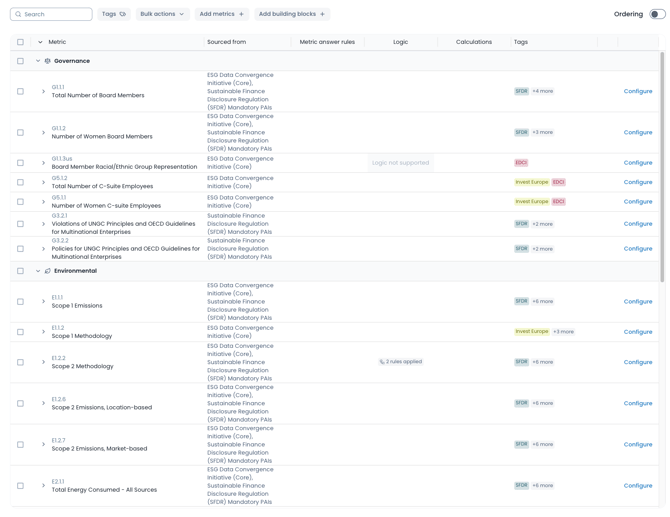Expand the Scope 1 Methodology row
The image size is (670, 517).
(43, 332)
